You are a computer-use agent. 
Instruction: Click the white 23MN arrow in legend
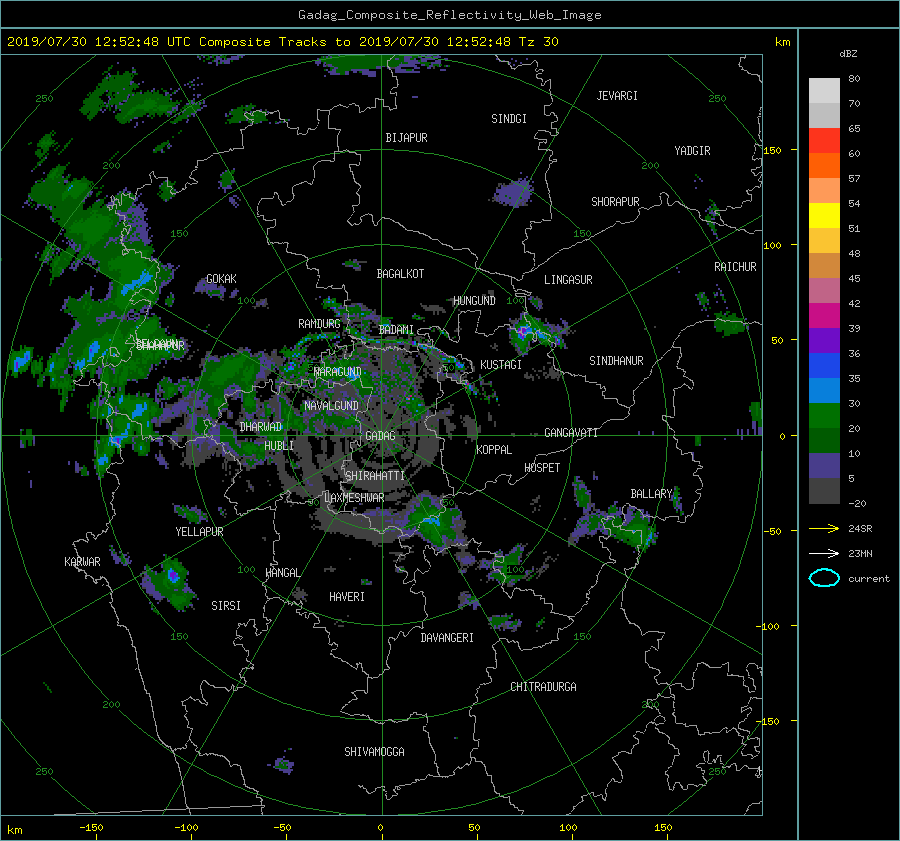[824, 553]
